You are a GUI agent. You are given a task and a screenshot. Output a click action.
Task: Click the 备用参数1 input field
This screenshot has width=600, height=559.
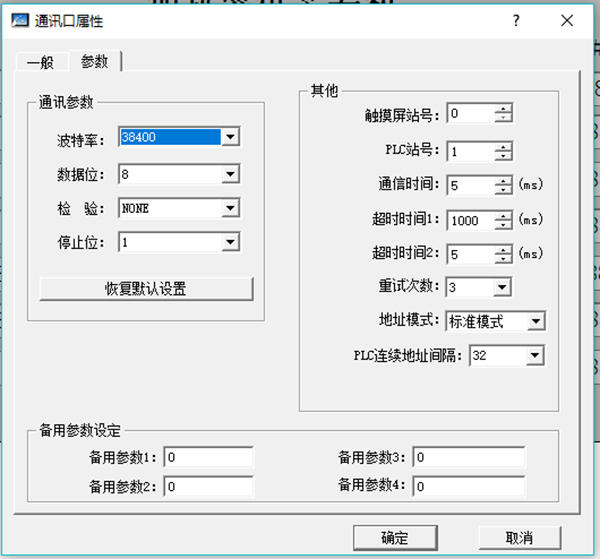pyautogui.click(x=208, y=458)
